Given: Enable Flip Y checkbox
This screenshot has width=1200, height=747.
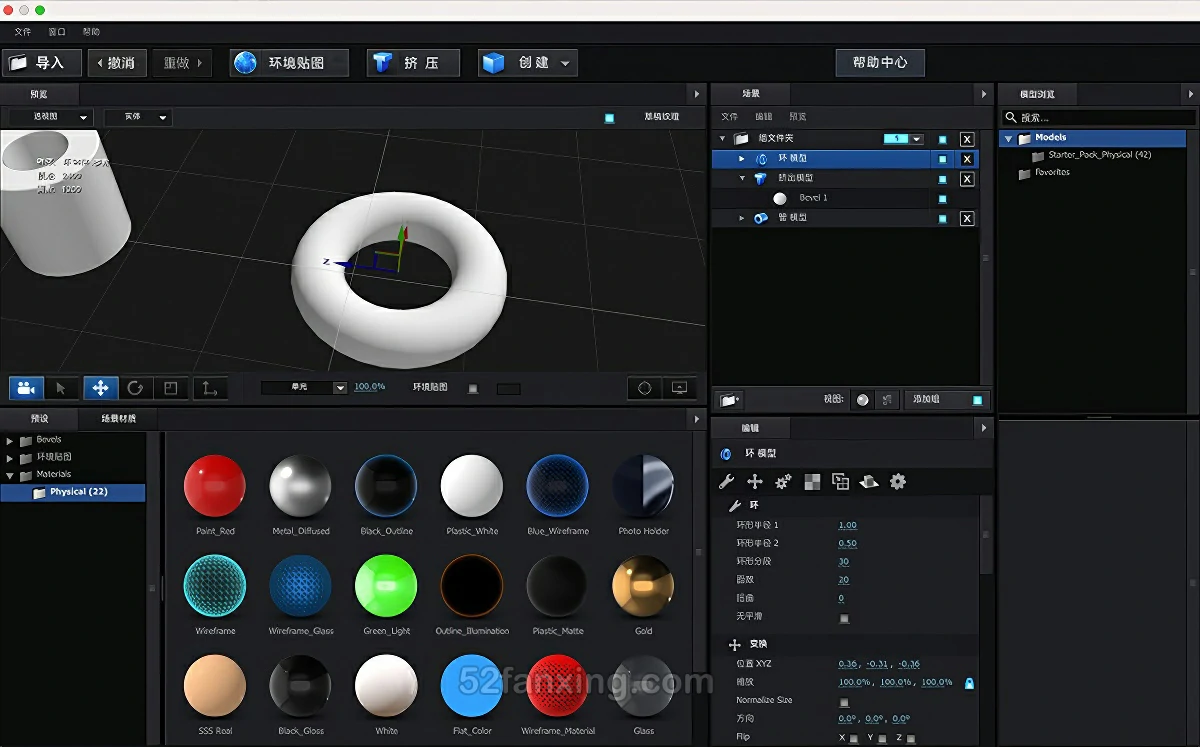Looking at the screenshot, I should click(x=881, y=739).
